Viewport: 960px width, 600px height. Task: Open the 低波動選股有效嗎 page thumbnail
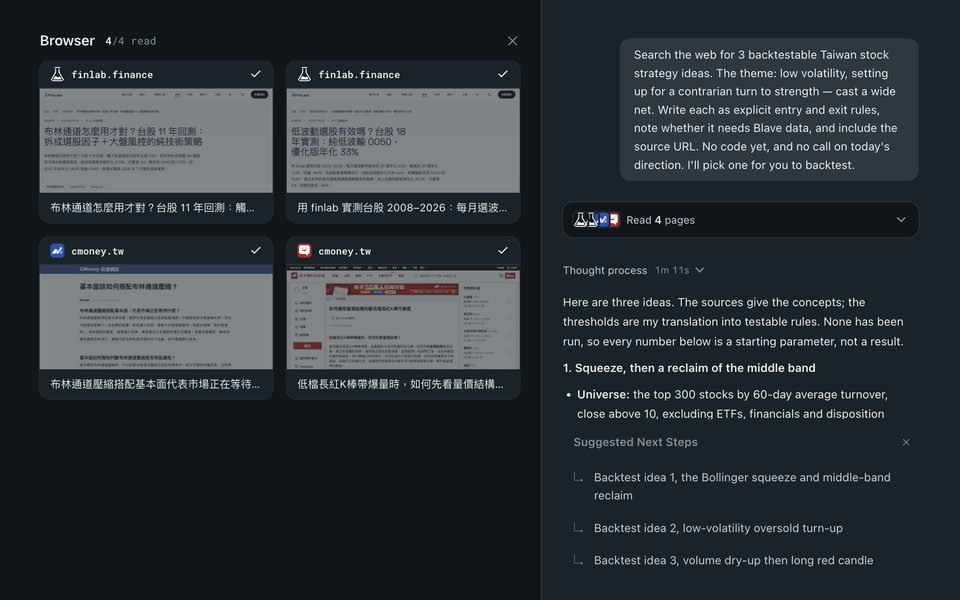(x=403, y=141)
